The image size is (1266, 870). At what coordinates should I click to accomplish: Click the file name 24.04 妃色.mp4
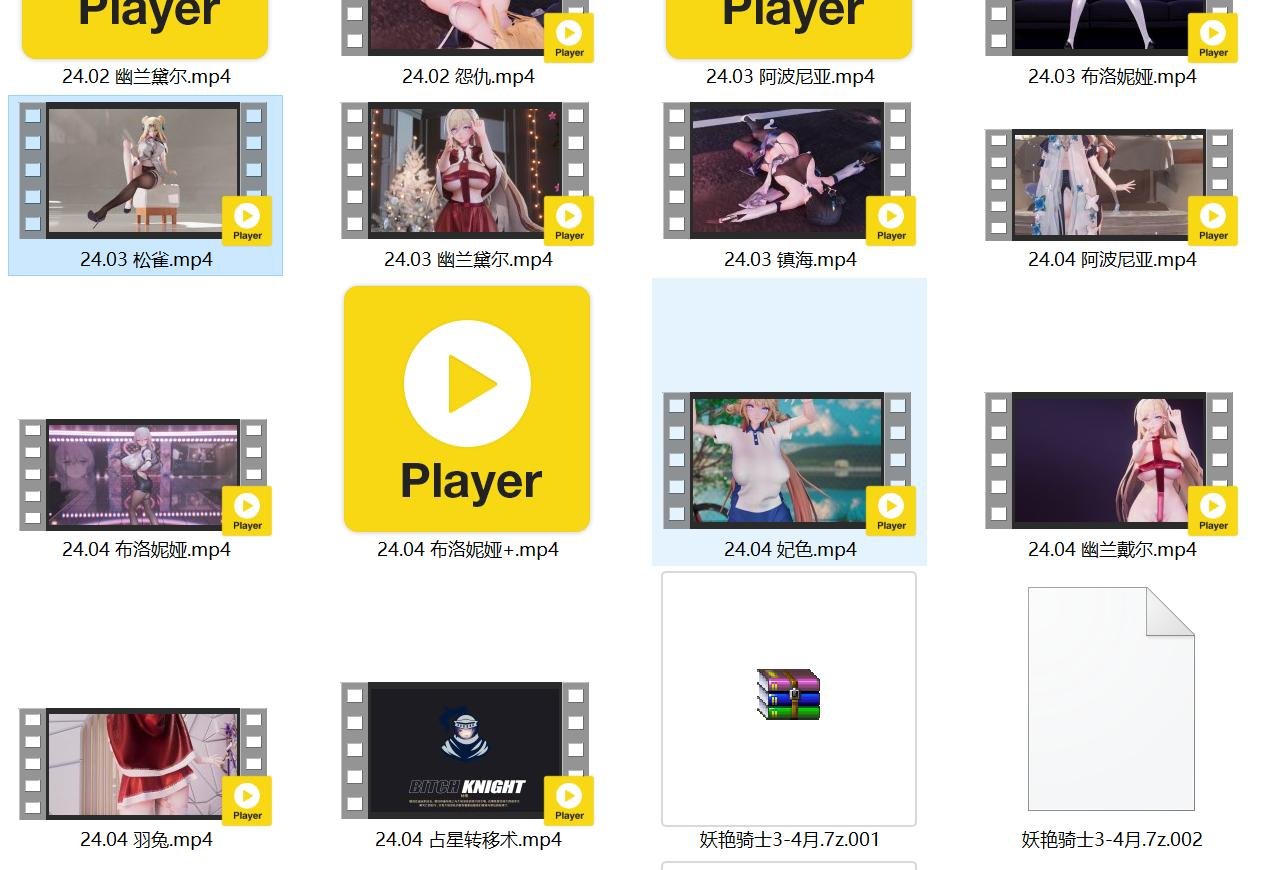pyautogui.click(x=790, y=550)
